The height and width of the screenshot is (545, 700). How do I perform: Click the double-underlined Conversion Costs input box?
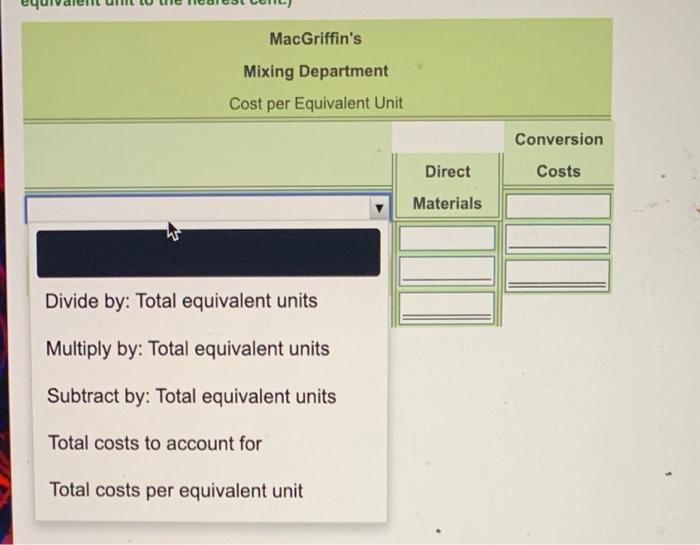[x=558, y=276]
